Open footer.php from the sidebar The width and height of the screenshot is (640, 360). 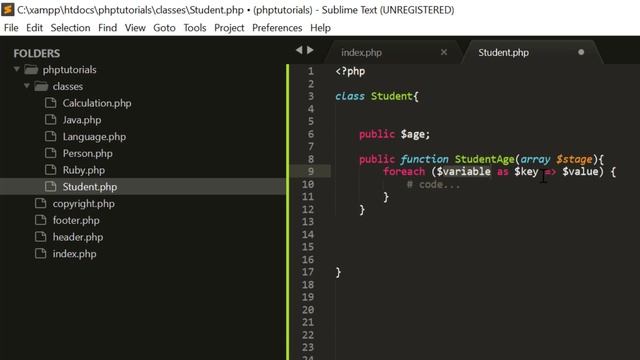pyautogui.click(x=76, y=220)
